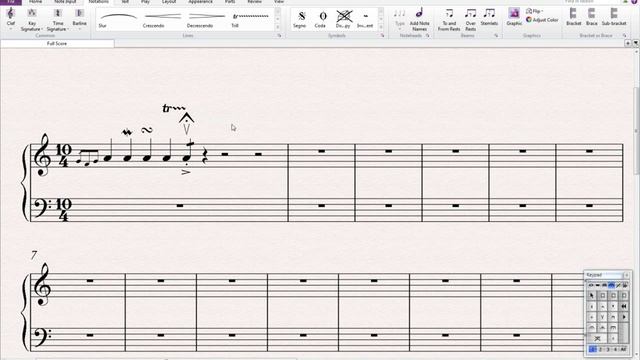Select All voices on the Keypad
This screenshot has height=360, width=640.
(x=622, y=349)
